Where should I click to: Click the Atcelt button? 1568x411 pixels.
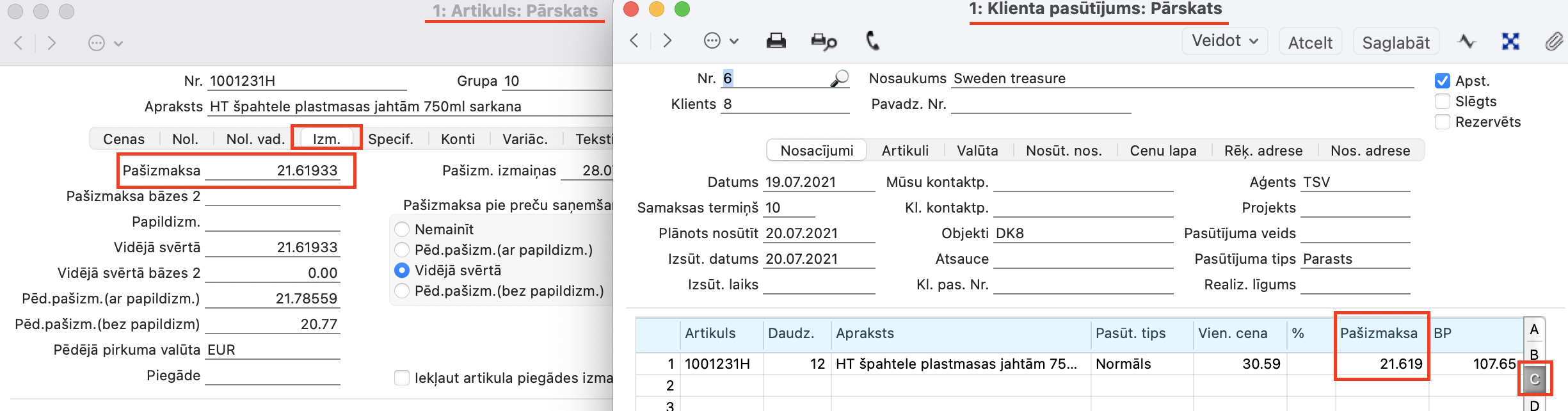[x=1309, y=43]
